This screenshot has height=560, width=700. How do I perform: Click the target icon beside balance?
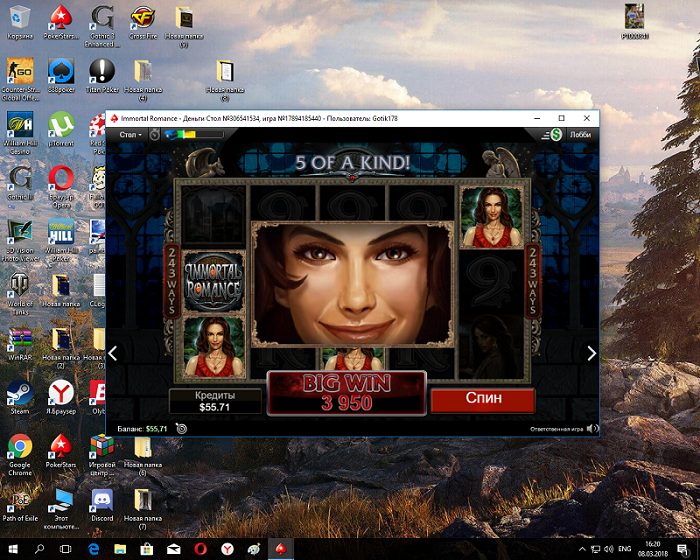(x=181, y=429)
